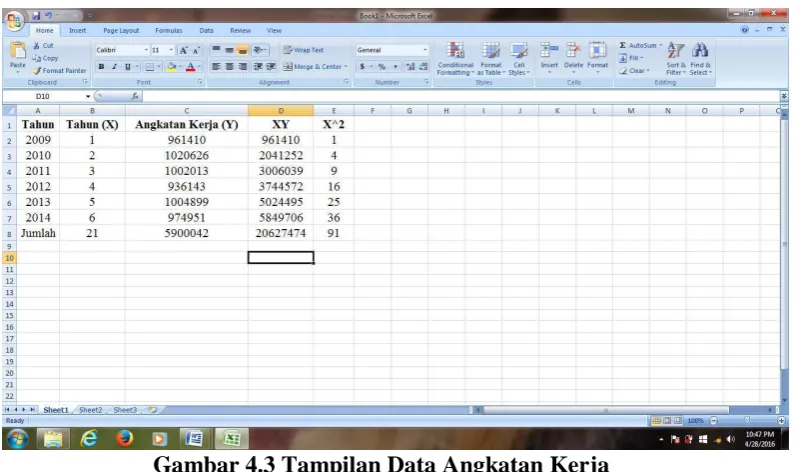Open the Formulas ribbon tab

[169, 30]
